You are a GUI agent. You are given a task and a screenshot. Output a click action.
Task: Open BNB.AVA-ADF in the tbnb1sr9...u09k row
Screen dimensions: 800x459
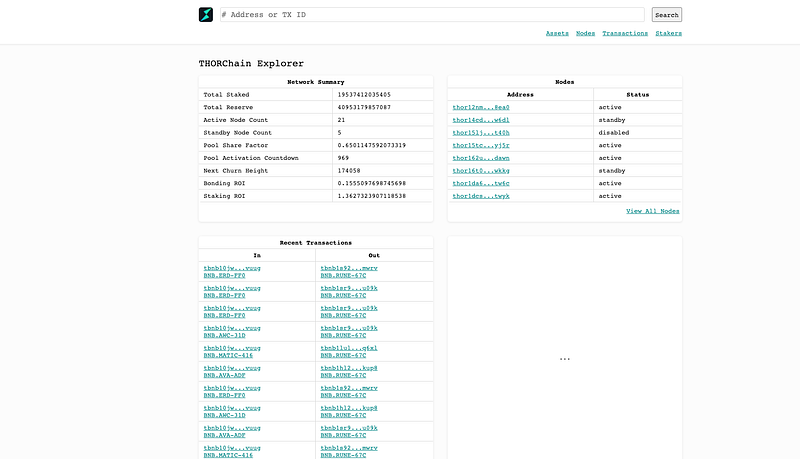click(224, 436)
